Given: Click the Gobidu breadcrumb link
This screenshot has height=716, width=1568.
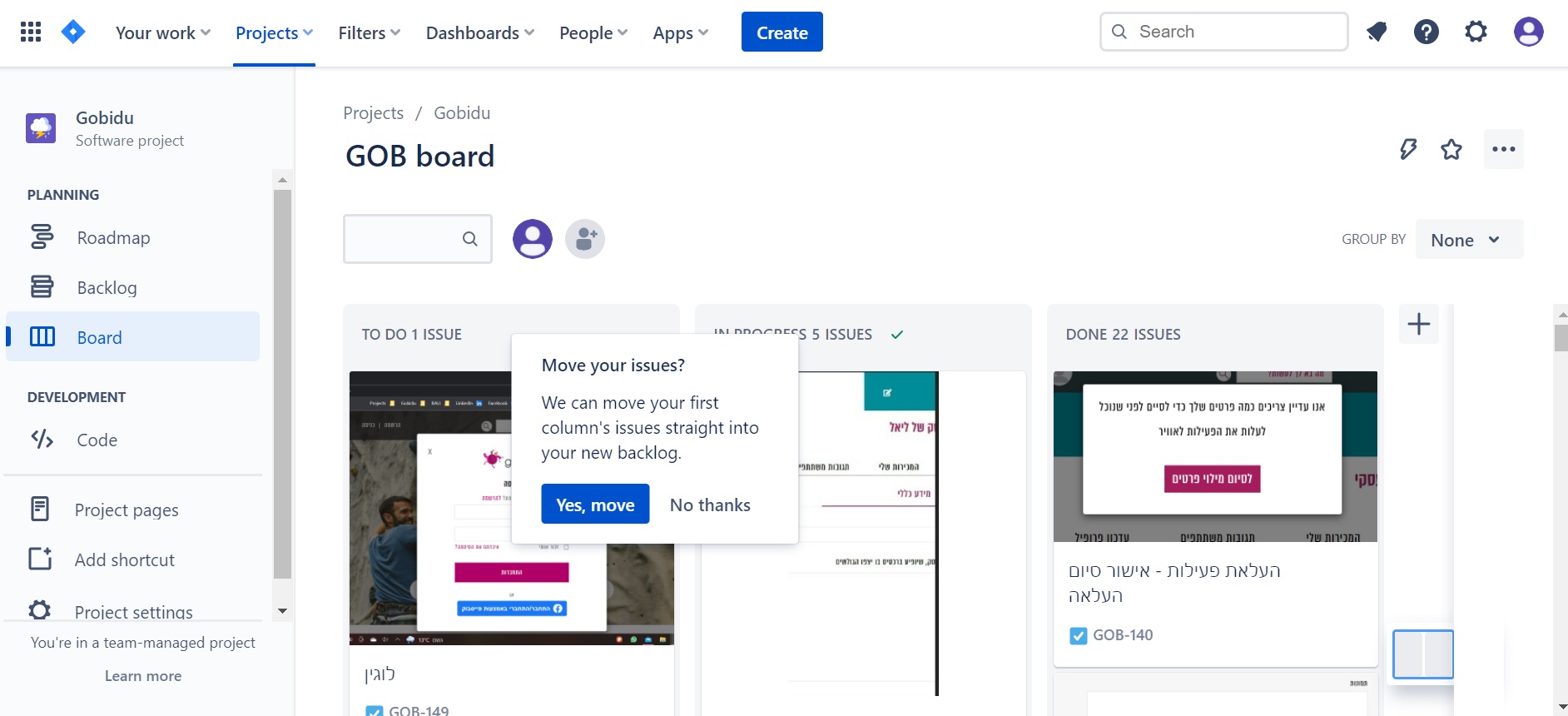Looking at the screenshot, I should (x=462, y=113).
